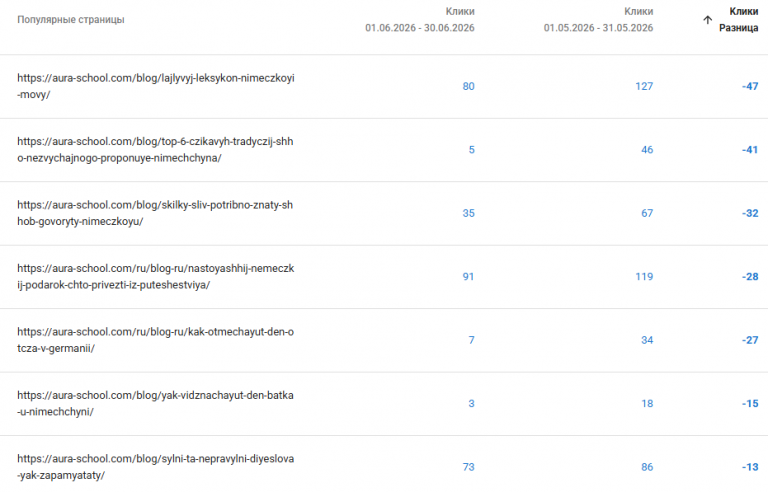Screen dimensions: 768x492
Task: Click the difference value -47
Action: [750, 86]
